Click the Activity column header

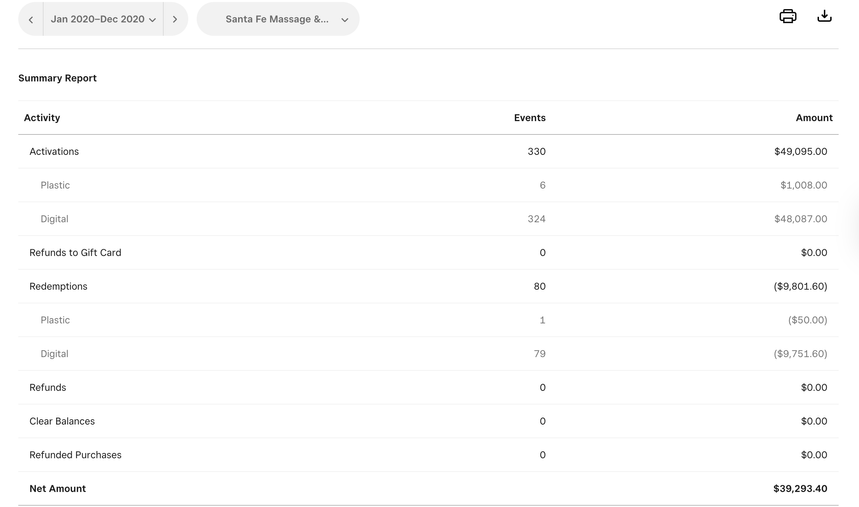tap(42, 118)
